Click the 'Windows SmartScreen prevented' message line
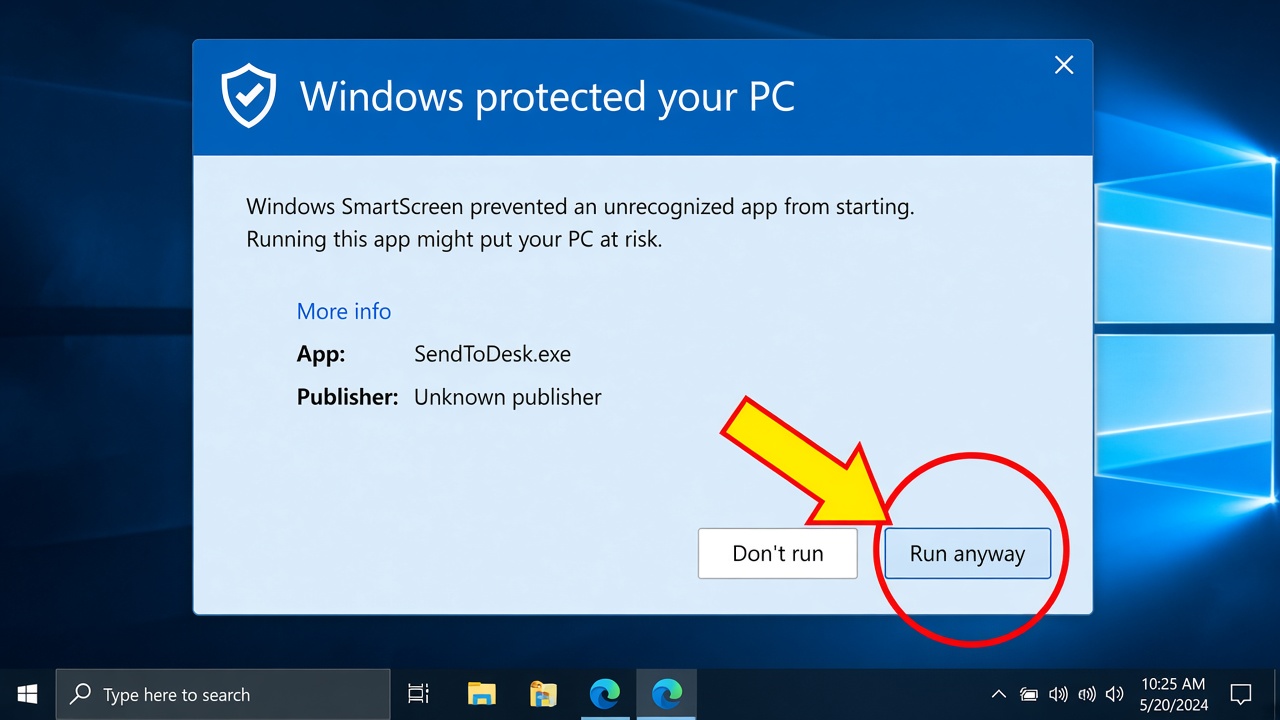 tap(581, 207)
